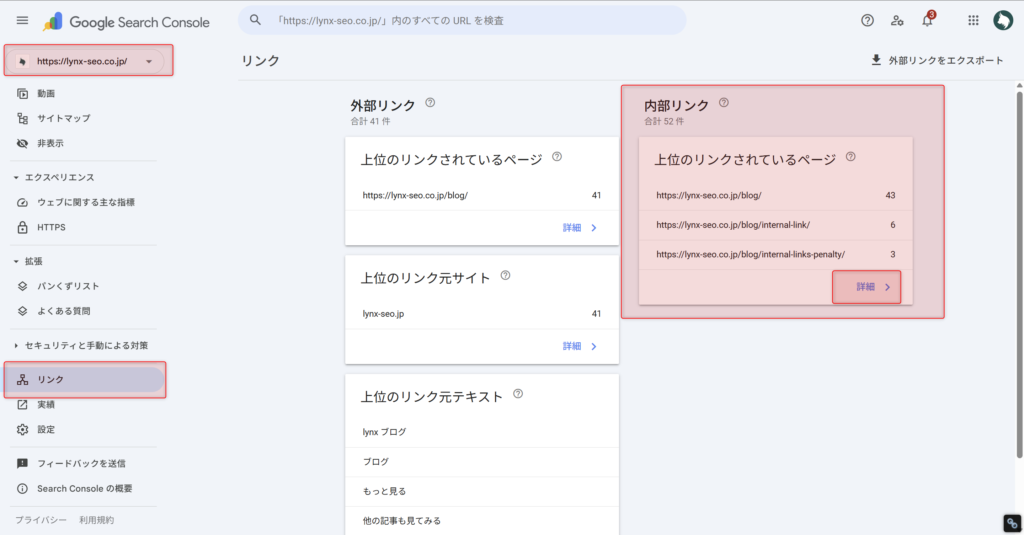Open the hamburger main menu
Image resolution: width=1024 pixels, height=535 pixels.
(22, 20)
